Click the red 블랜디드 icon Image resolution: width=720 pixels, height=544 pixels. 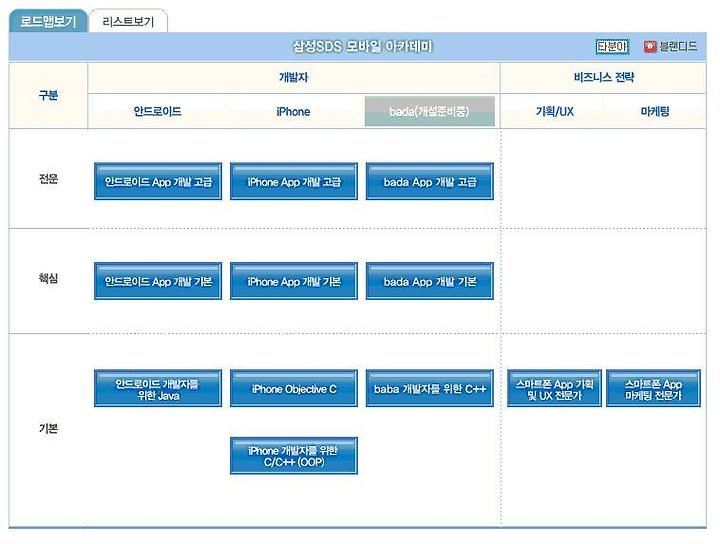[650, 46]
